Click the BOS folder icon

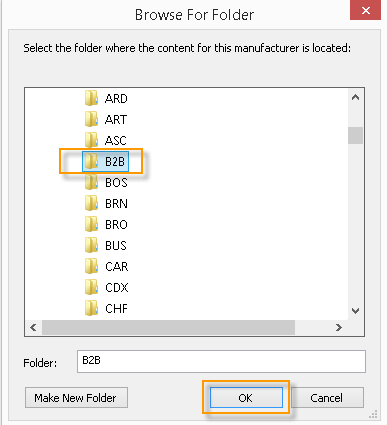click(x=91, y=182)
